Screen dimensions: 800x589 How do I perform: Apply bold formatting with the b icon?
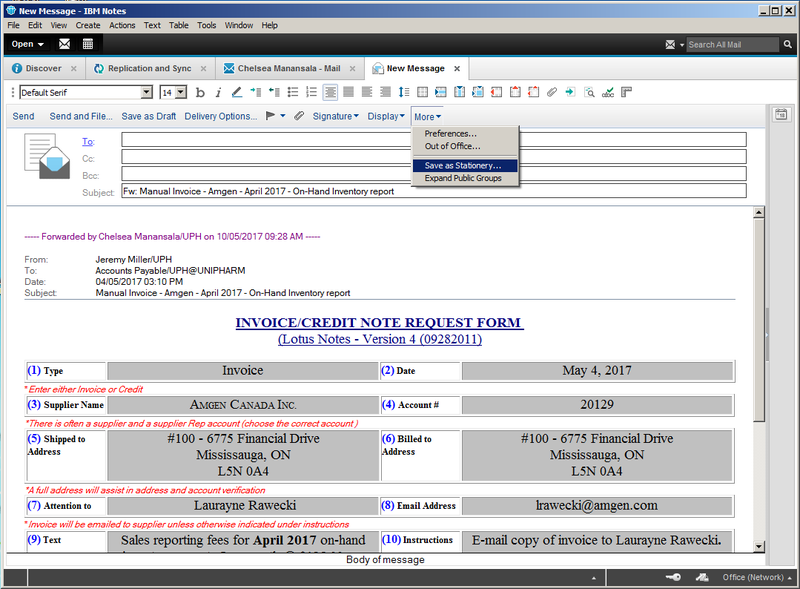tap(200, 92)
